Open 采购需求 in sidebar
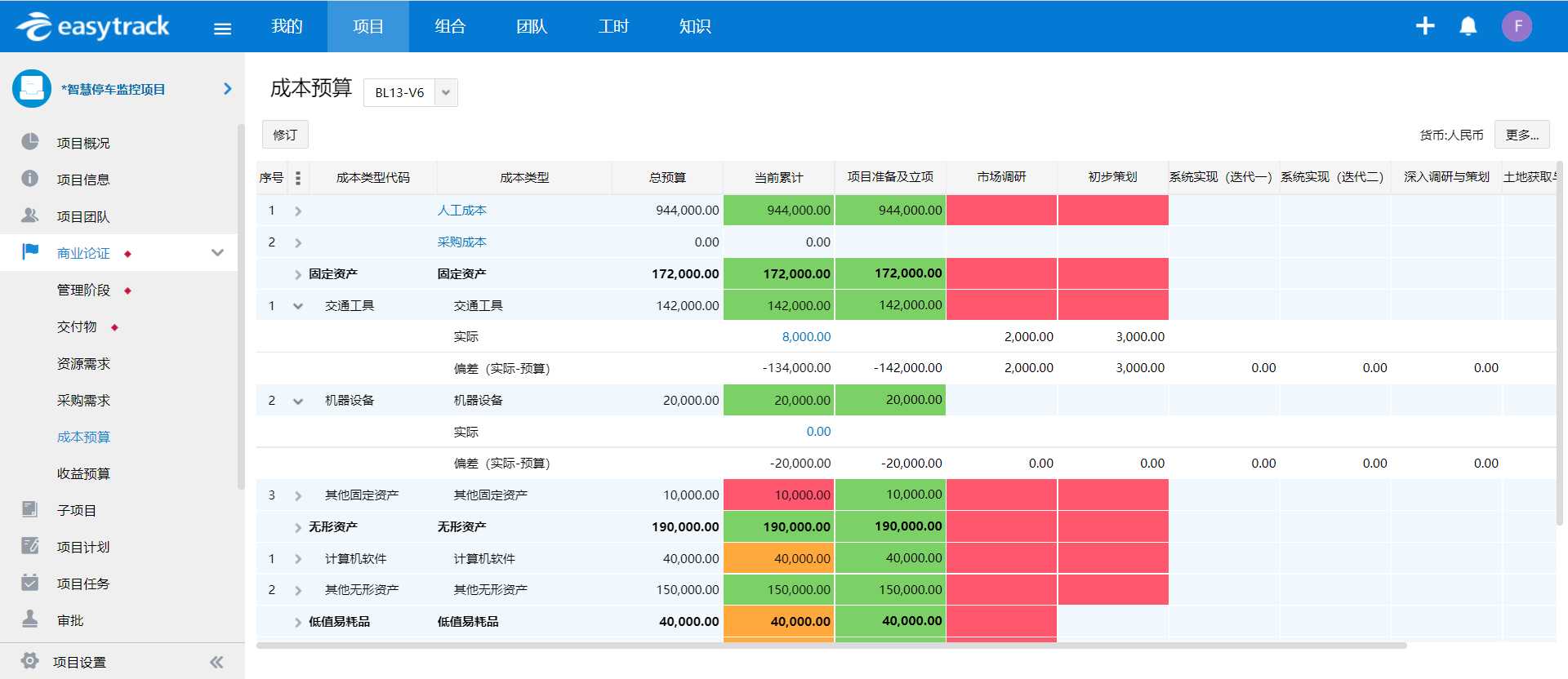This screenshot has height=679, width=1568. pyautogui.click(x=83, y=400)
